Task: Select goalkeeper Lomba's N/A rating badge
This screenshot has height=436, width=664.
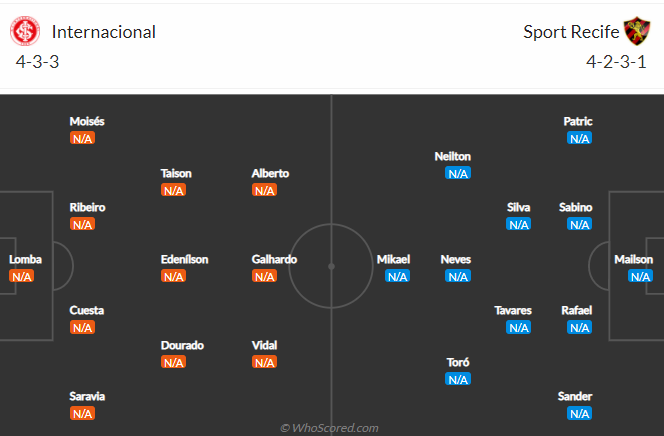Action: [x=21, y=276]
